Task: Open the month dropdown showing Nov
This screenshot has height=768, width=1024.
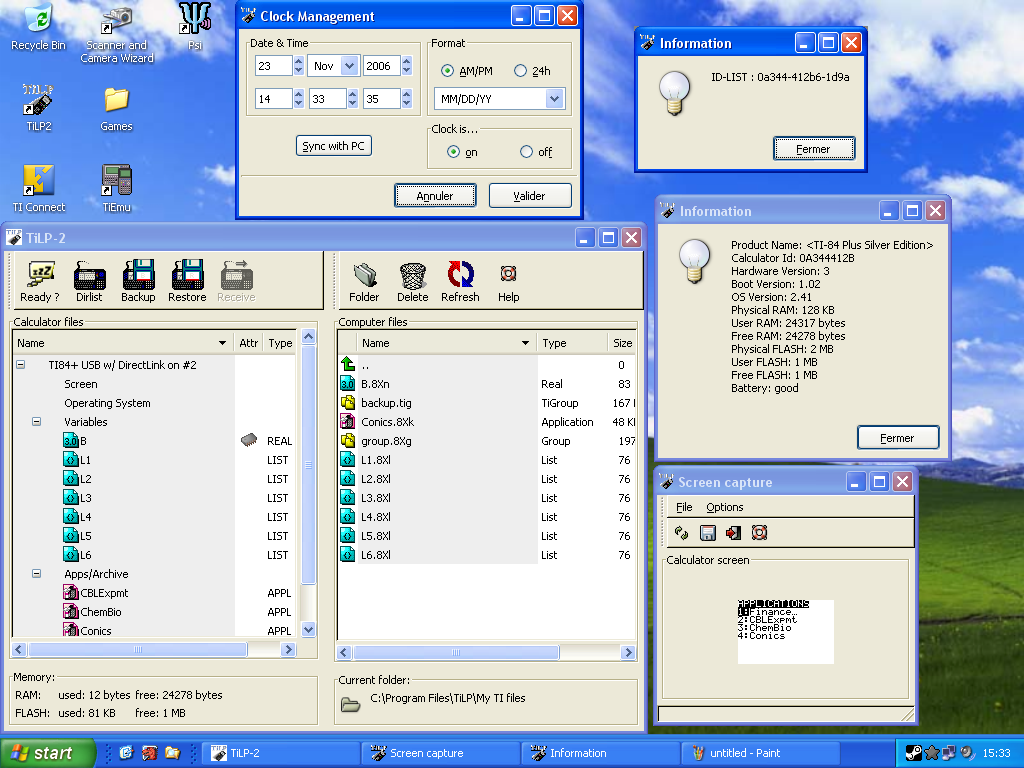Action: (x=349, y=65)
